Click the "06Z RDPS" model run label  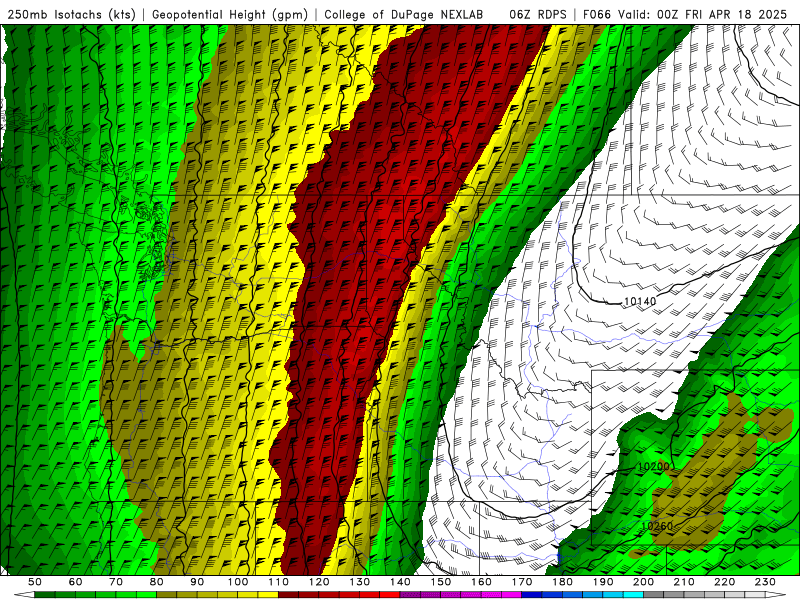pos(538,14)
